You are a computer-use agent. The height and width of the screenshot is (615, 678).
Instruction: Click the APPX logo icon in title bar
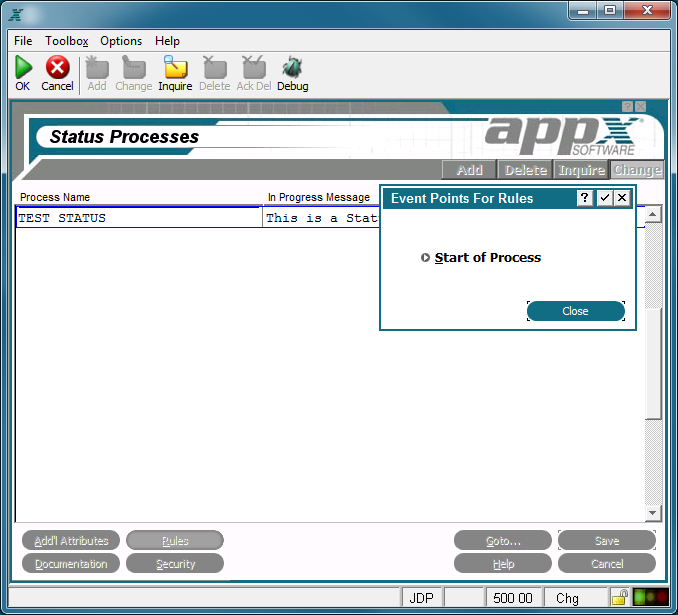click(16, 14)
